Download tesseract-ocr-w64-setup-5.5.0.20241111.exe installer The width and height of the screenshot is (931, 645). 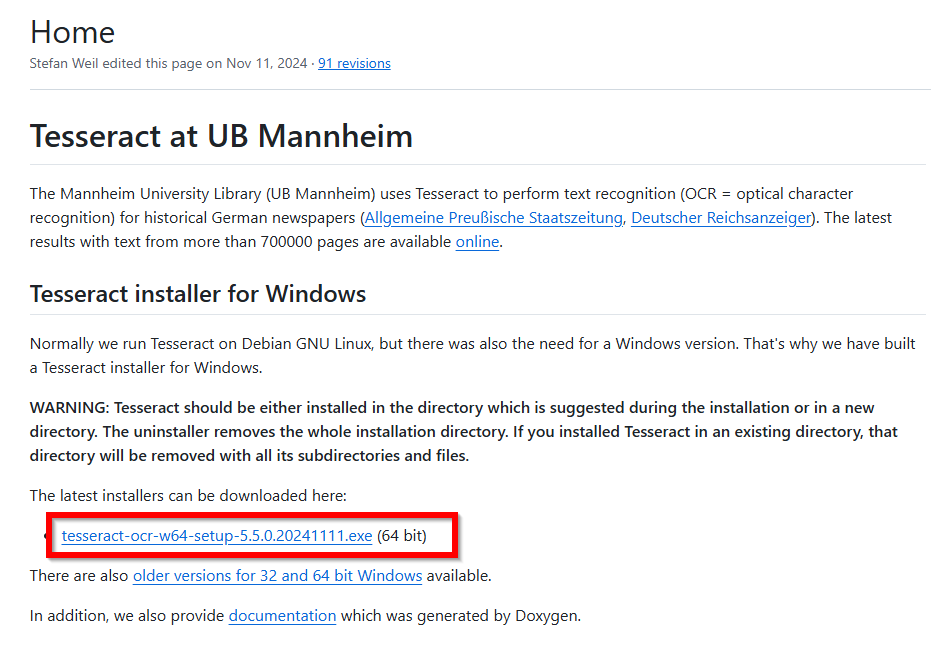[217, 536]
